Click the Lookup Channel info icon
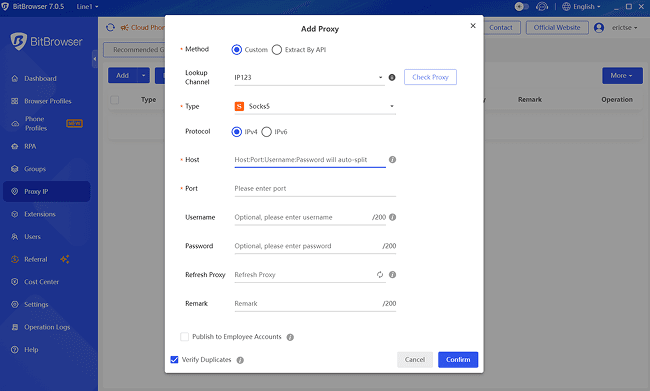This screenshot has height=391, width=650. [392, 78]
